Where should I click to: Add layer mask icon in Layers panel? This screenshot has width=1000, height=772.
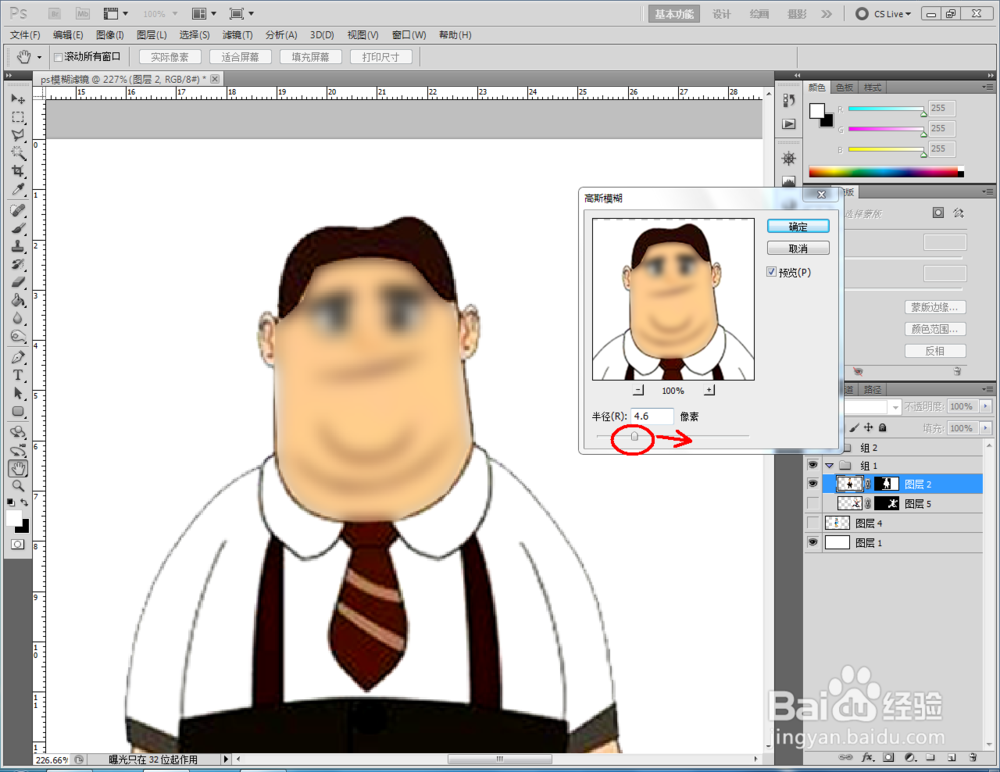tap(888, 757)
